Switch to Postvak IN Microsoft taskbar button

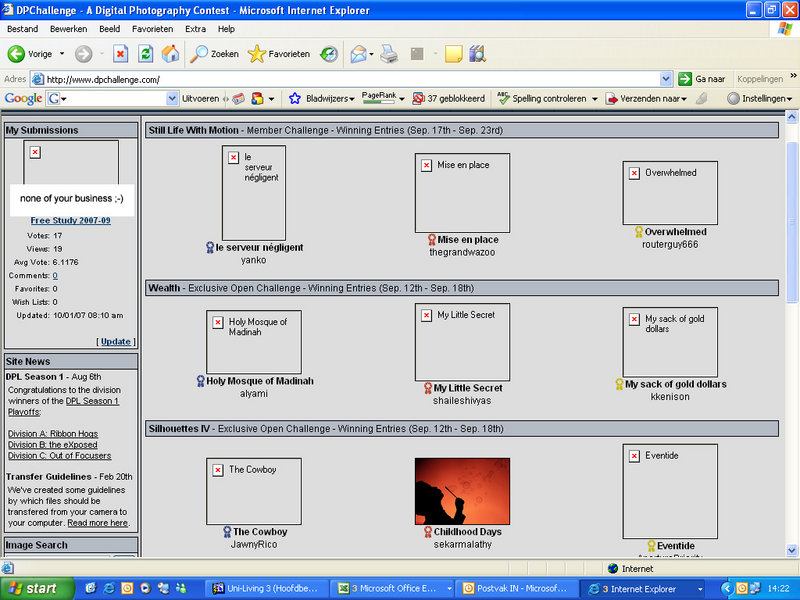516,589
